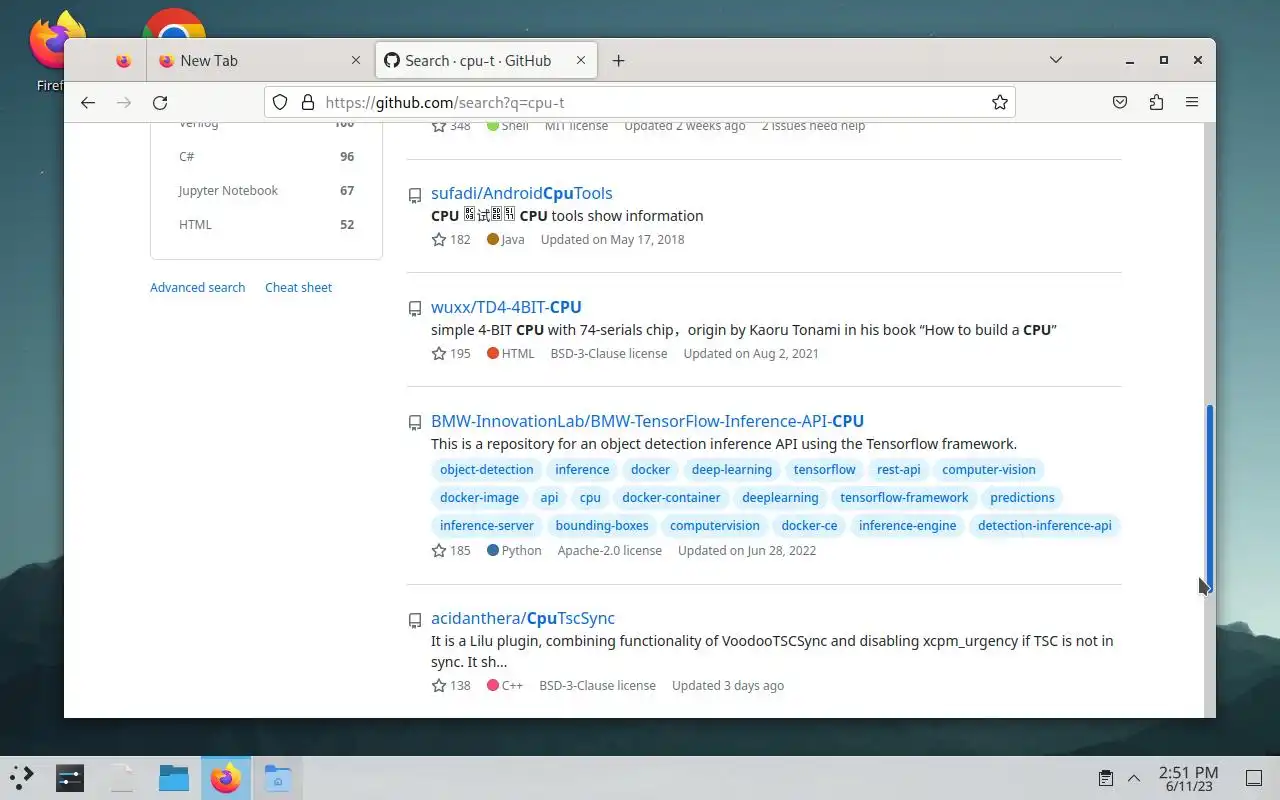Switch to the New Tab tab
Image resolution: width=1280 pixels, height=800 pixels.
259,61
